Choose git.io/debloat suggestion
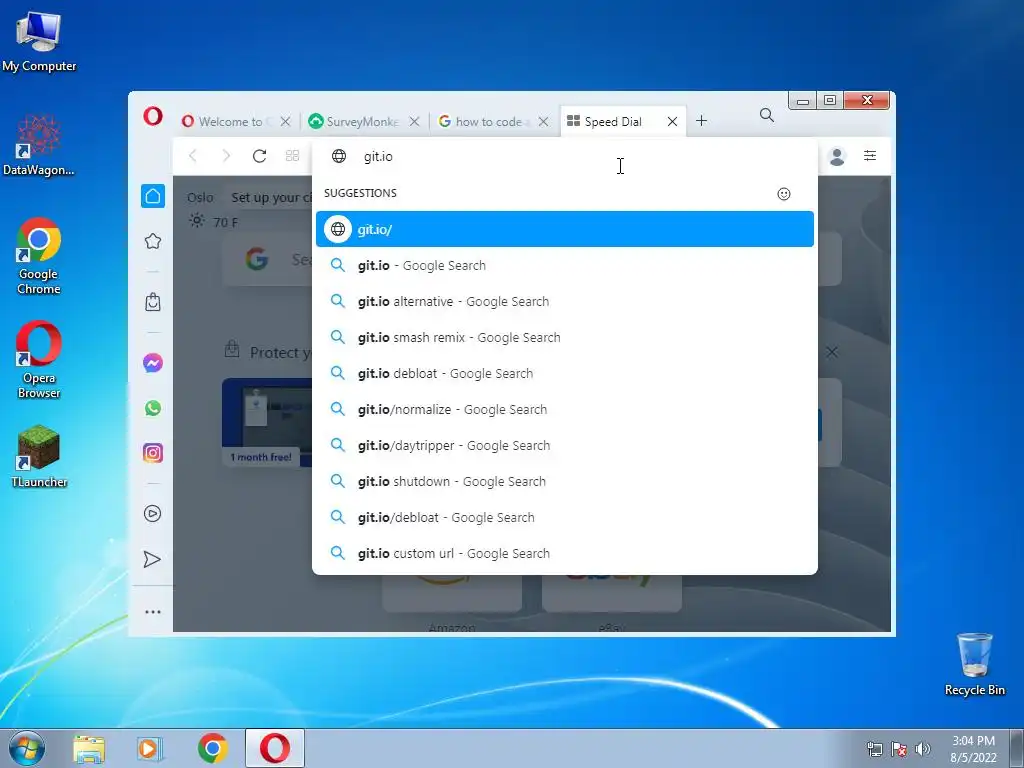The width and height of the screenshot is (1024, 768). pyautogui.click(x=564, y=517)
